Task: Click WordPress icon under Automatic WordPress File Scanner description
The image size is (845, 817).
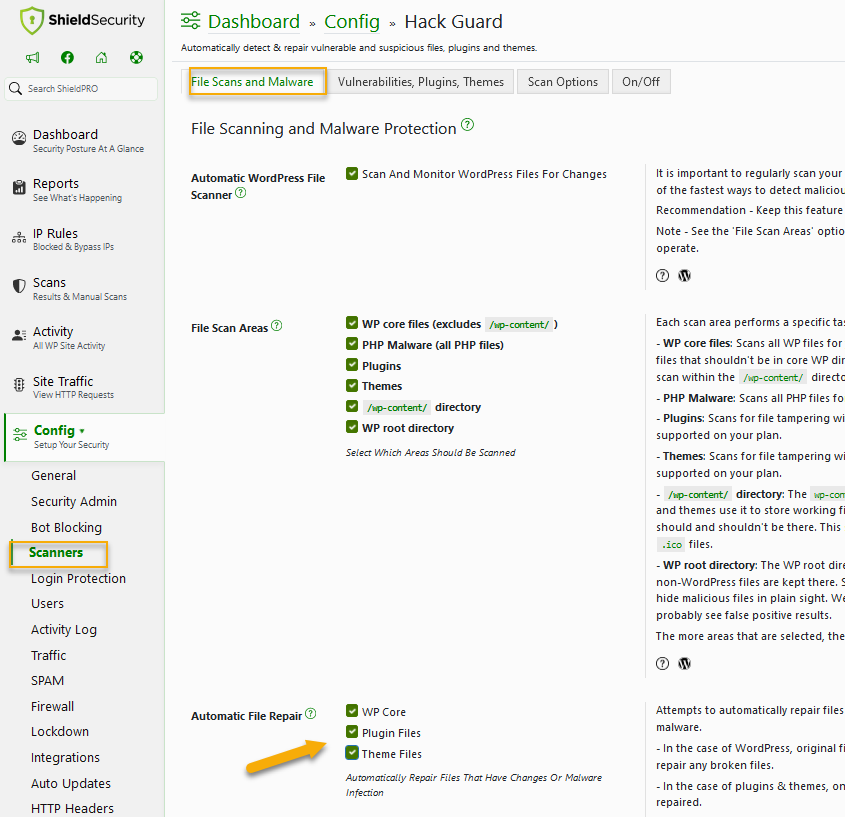Action: pos(684,276)
